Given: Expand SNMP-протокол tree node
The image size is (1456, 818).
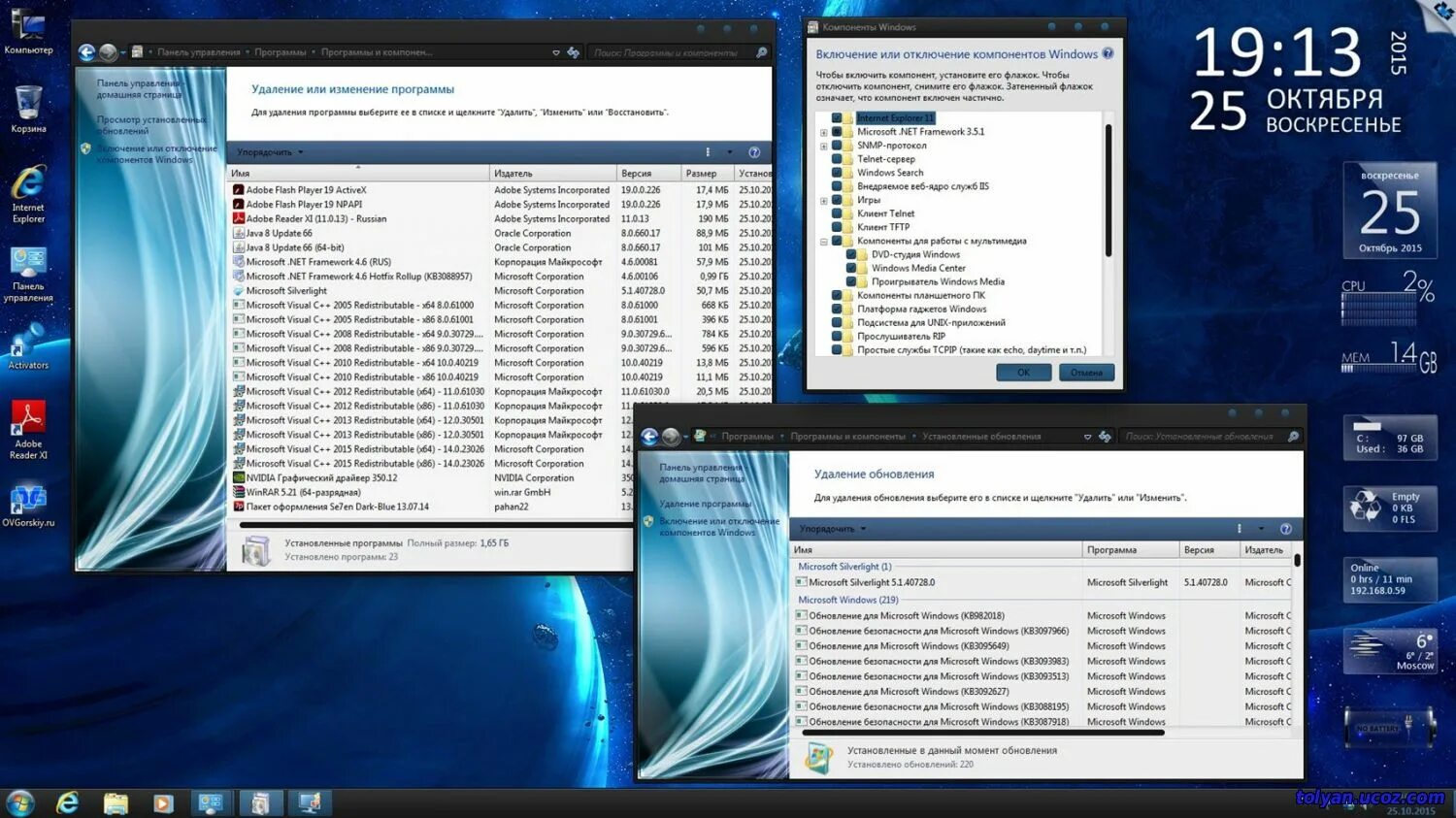Looking at the screenshot, I should coord(824,146).
